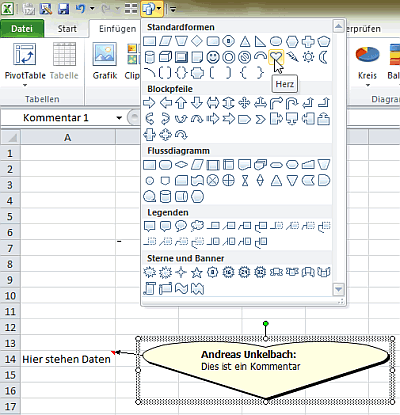Select the flowchart Or circle shape
Screen dimensions: 400x415
(229, 180)
